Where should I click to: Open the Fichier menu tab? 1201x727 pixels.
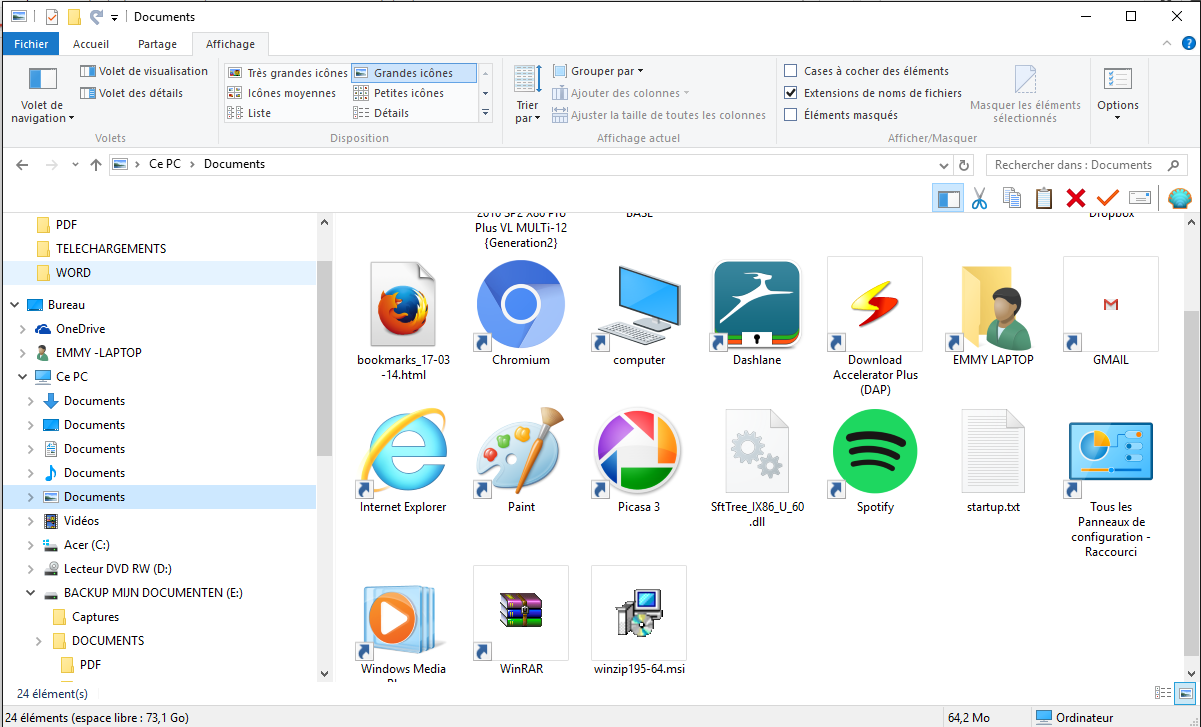(31, 44)
